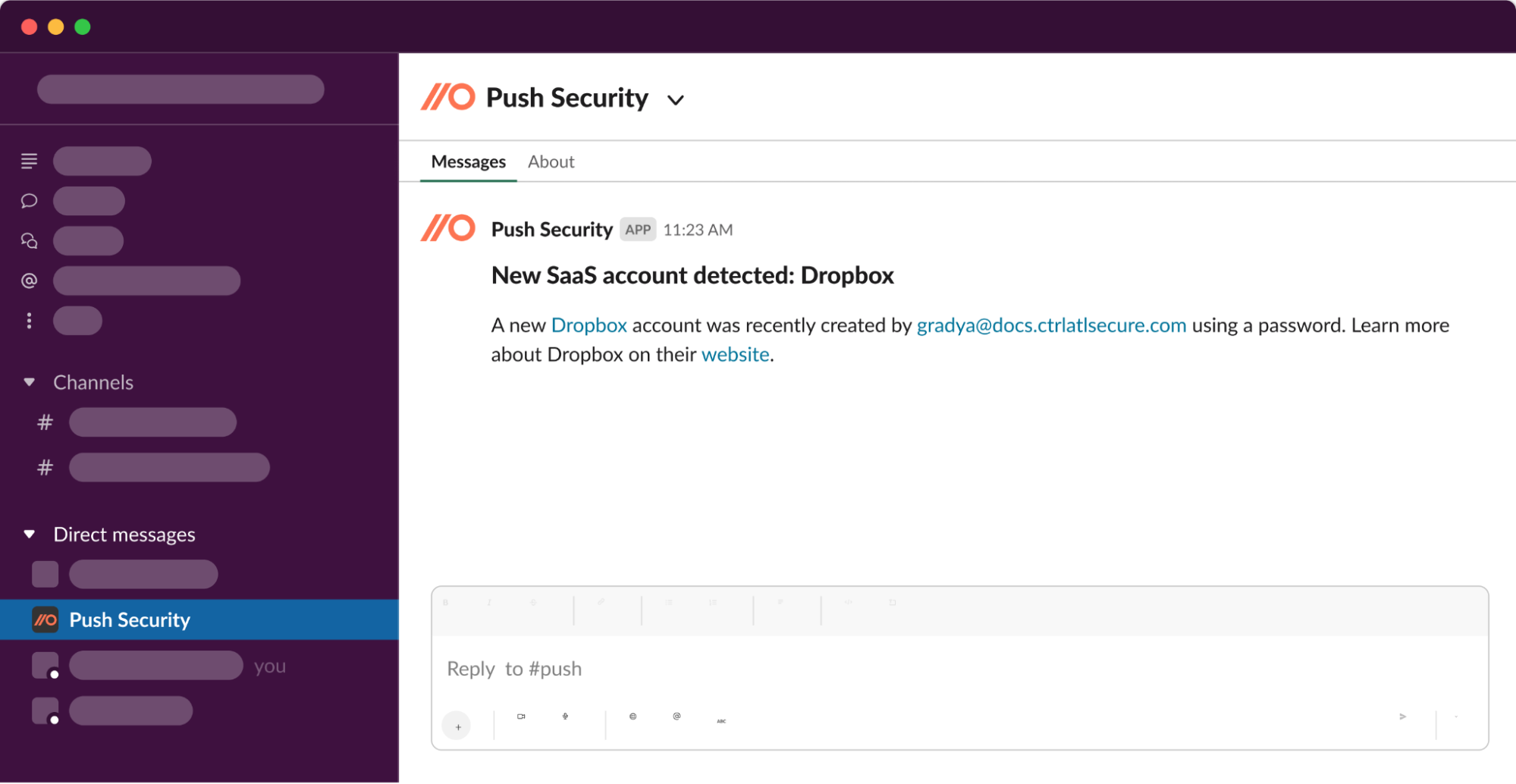Insert blockquote in composer toolbar

tap(780, 602)
